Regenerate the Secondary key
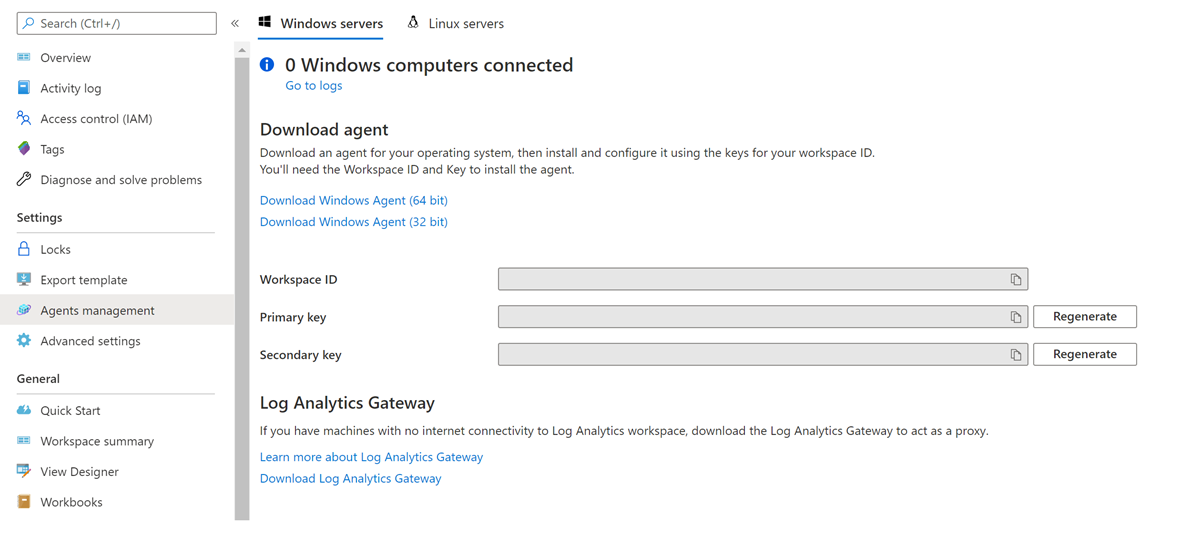 (x=1085, y=354)
